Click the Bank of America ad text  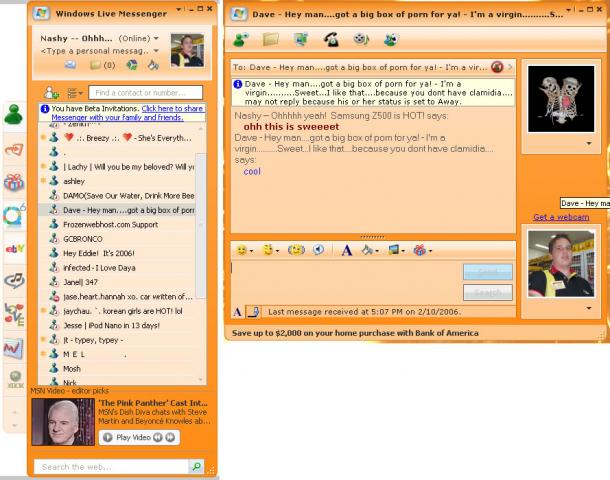(355, 333)
